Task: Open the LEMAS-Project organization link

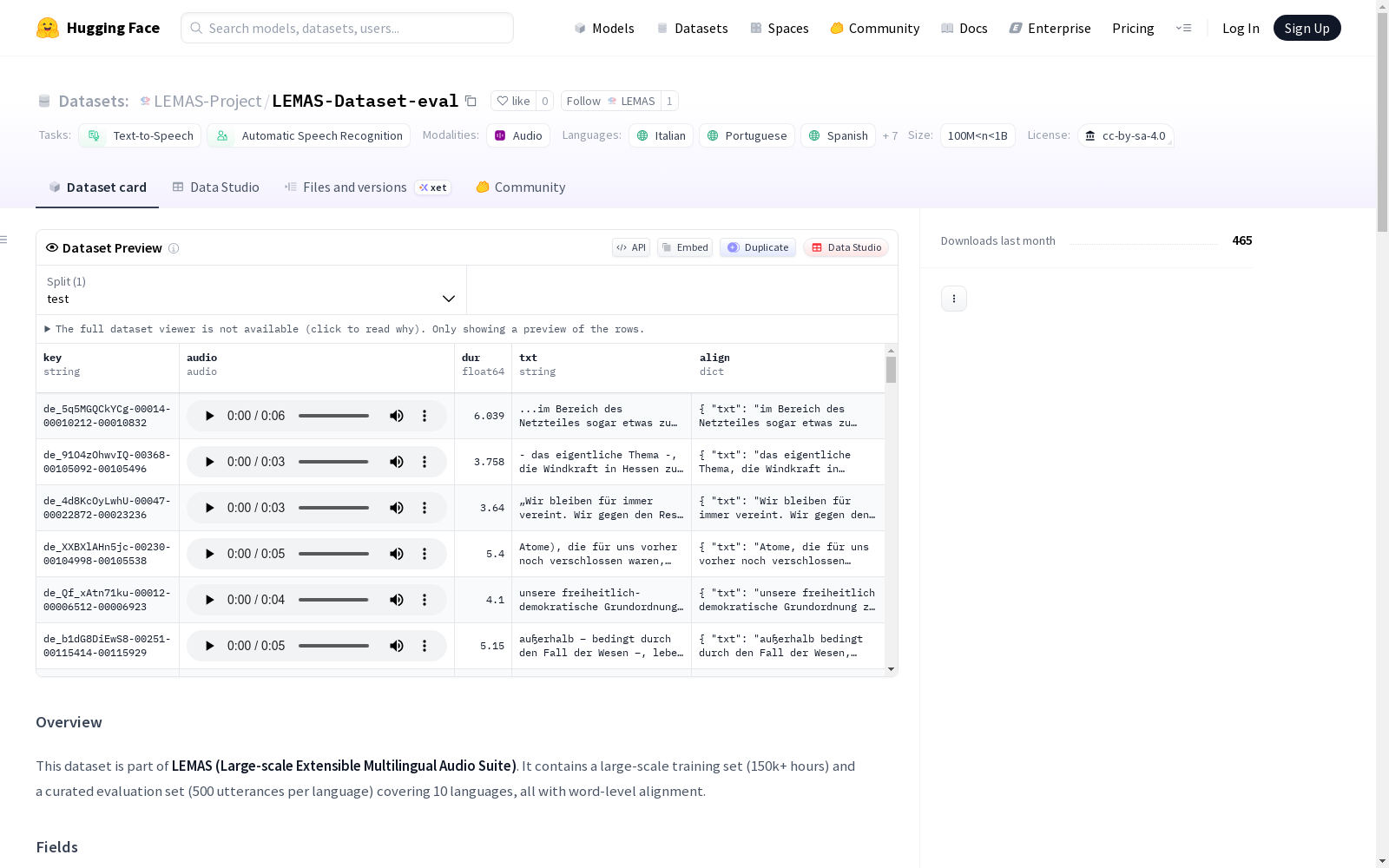Action: click(207, 101)
